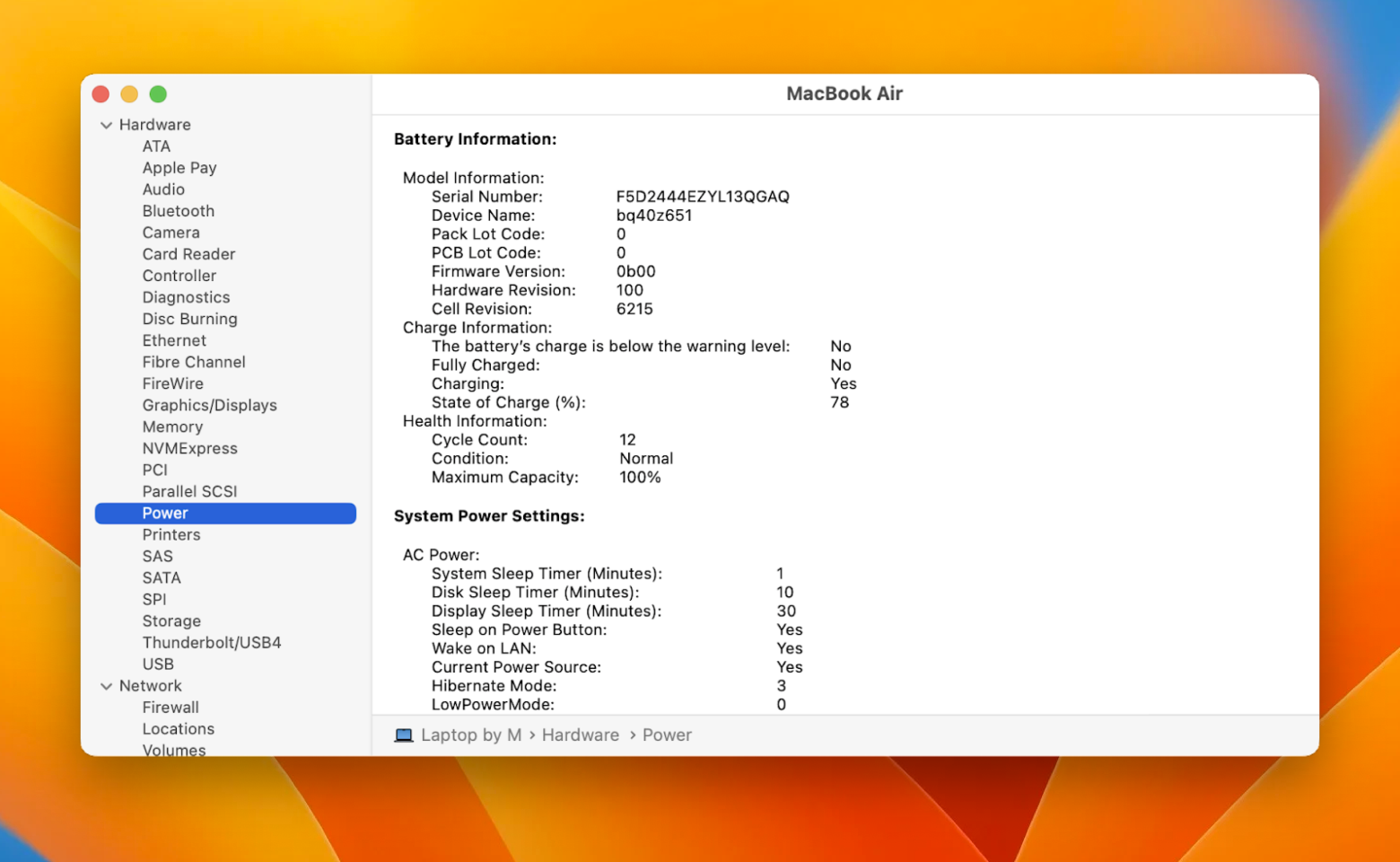This screenshot has height=862, width=1400.
Task: View Thunderbolt/USB4 details
Action: (212, 642)
